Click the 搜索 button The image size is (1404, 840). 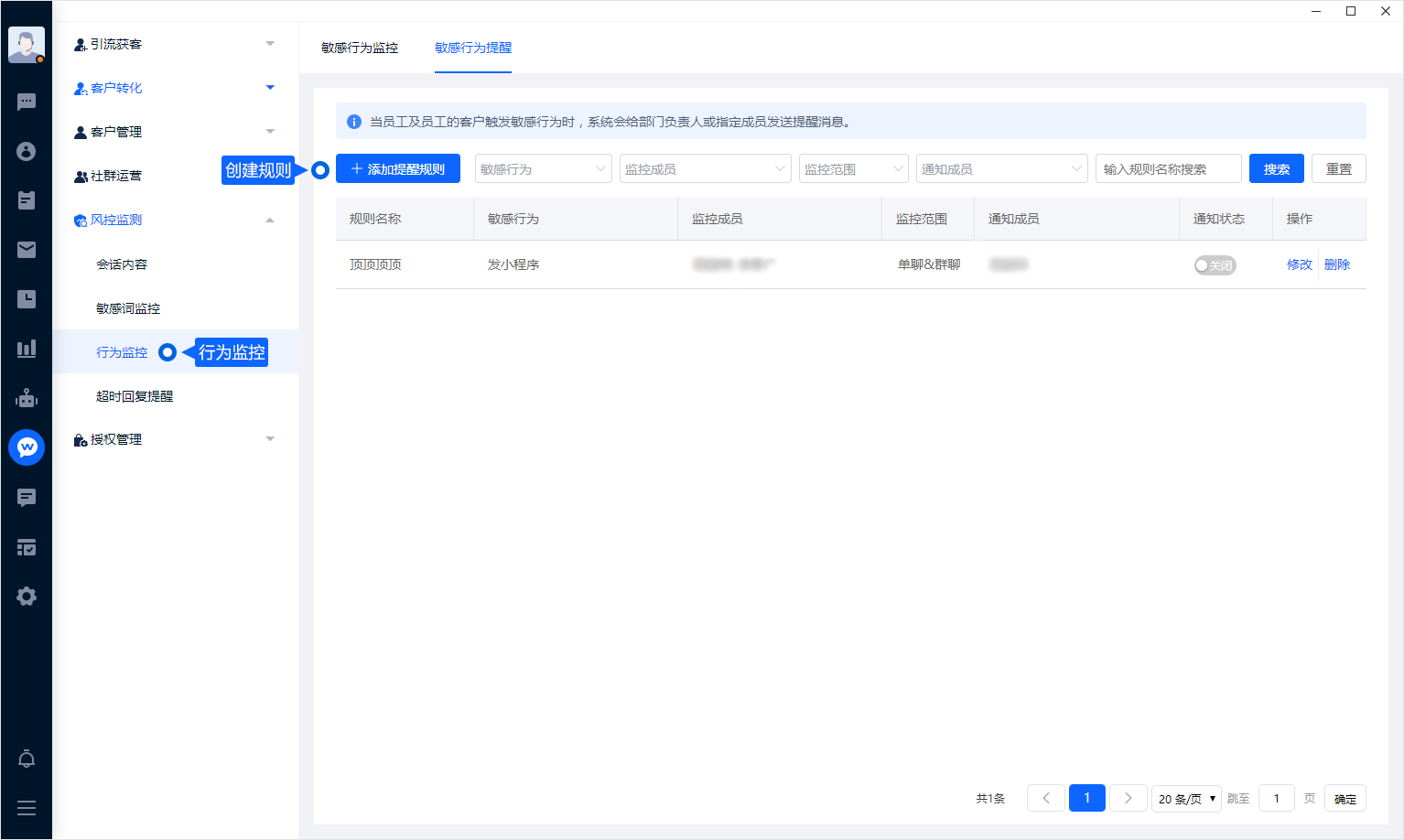[1276, 169]
